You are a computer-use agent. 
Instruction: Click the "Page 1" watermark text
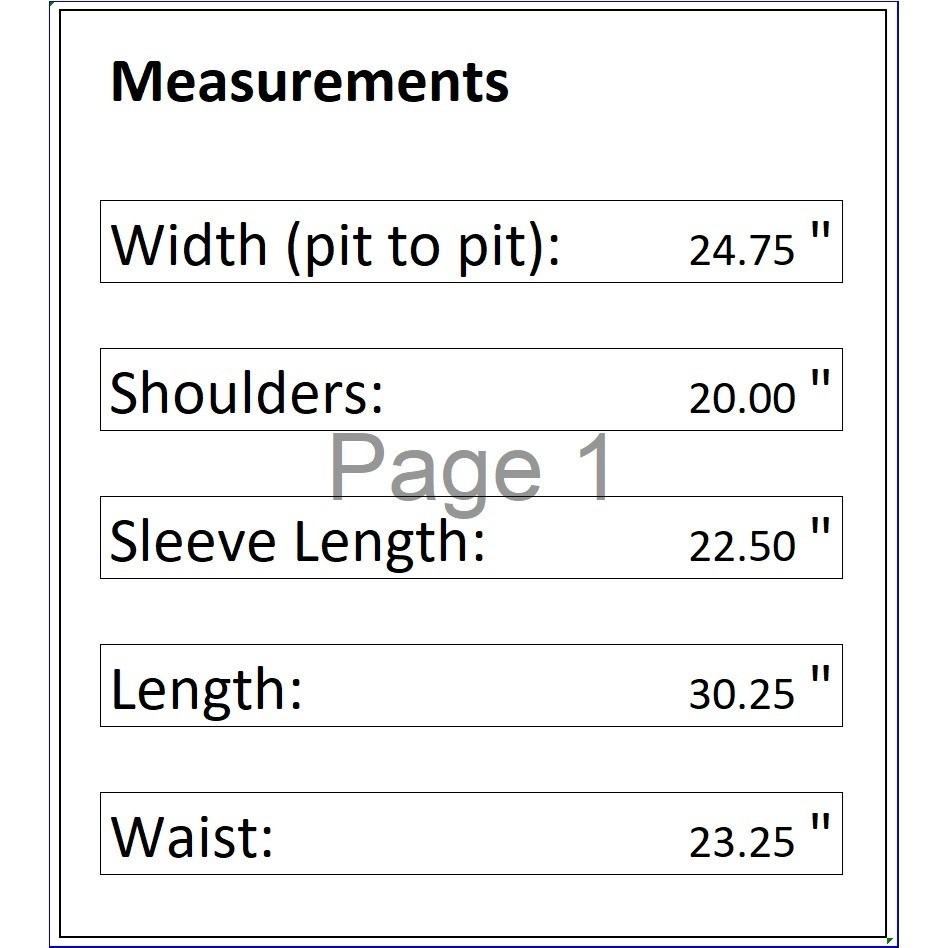point(470,468)
